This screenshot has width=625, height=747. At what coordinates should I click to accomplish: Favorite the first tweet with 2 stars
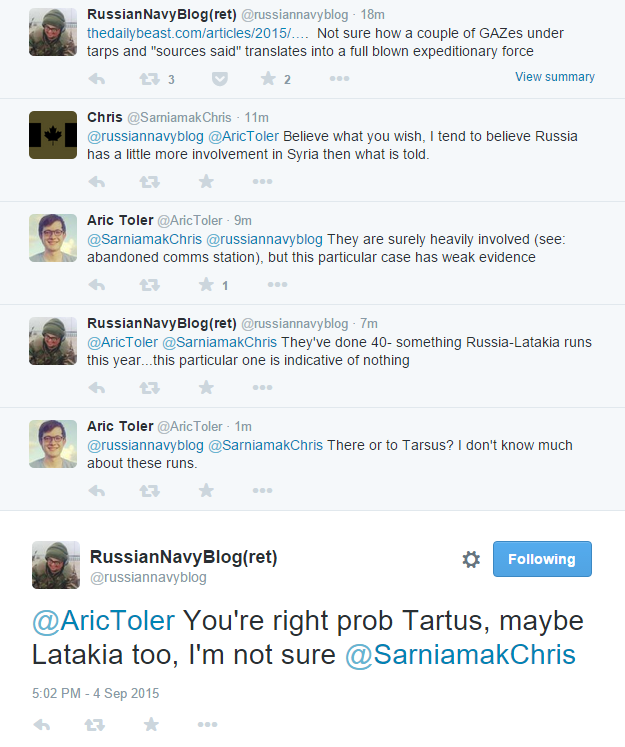(x=268, y=78)
